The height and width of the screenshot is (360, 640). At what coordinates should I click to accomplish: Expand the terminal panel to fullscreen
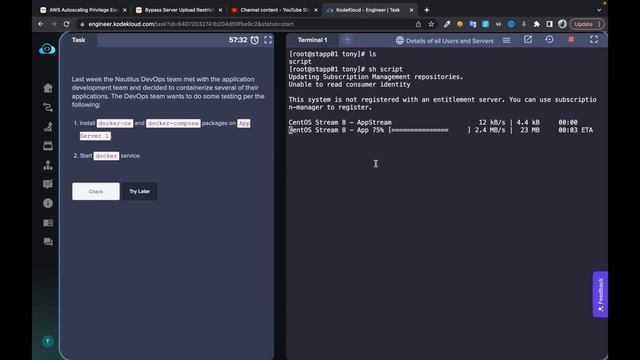(594, 39)
